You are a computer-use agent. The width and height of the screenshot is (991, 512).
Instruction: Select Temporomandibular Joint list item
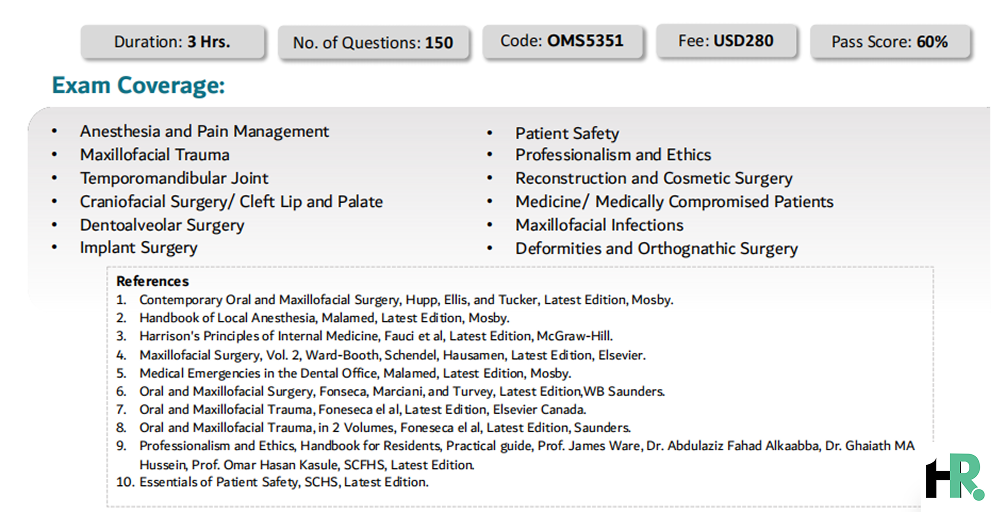coord(174,178)
